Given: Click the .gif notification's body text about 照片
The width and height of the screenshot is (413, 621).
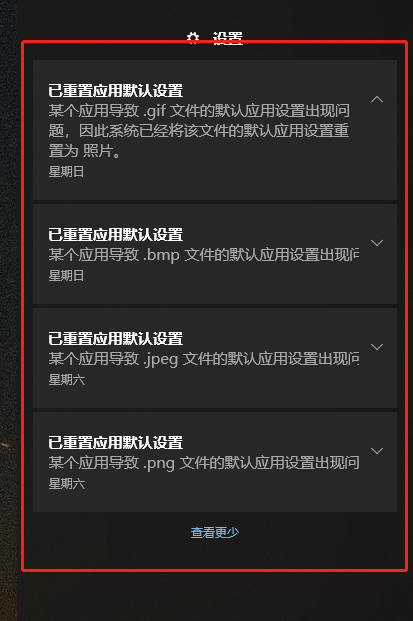Looking at the screenshot, I should (x=199, y=131).
